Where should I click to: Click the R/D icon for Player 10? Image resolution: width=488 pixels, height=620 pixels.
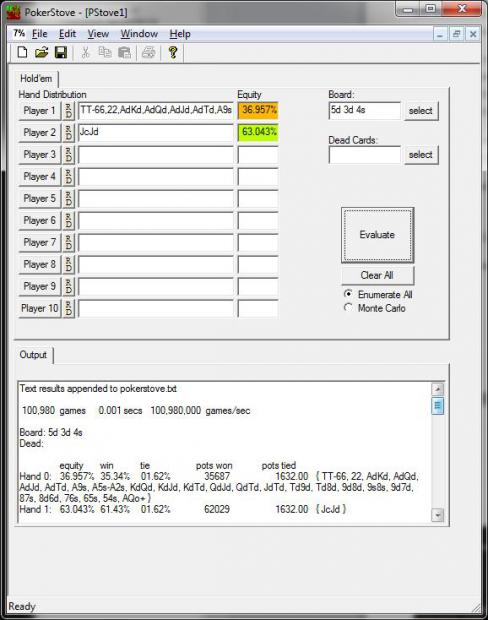tap(68, 308)
